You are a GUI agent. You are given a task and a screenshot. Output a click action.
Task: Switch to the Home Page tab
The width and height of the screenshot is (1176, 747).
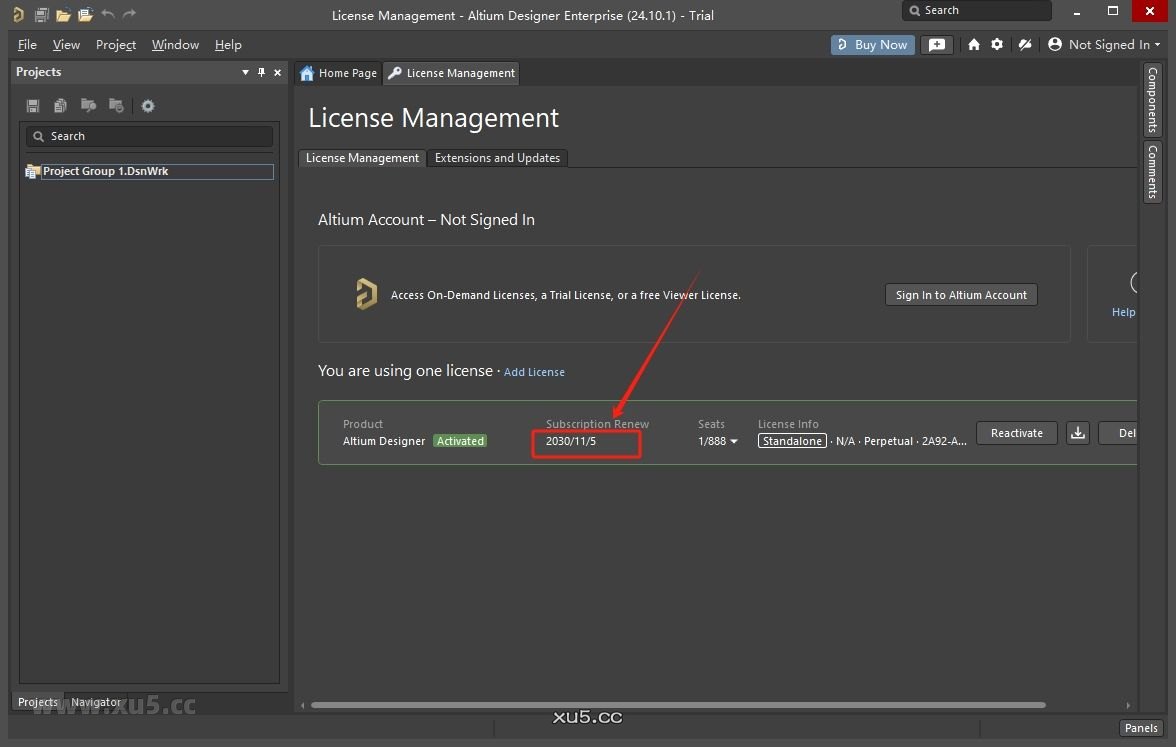(x=338, y=73)
